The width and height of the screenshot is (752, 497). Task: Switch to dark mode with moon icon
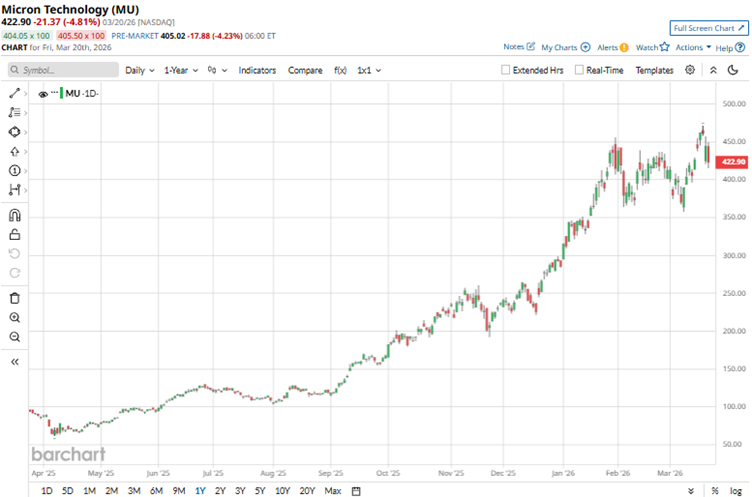[732, 70]
